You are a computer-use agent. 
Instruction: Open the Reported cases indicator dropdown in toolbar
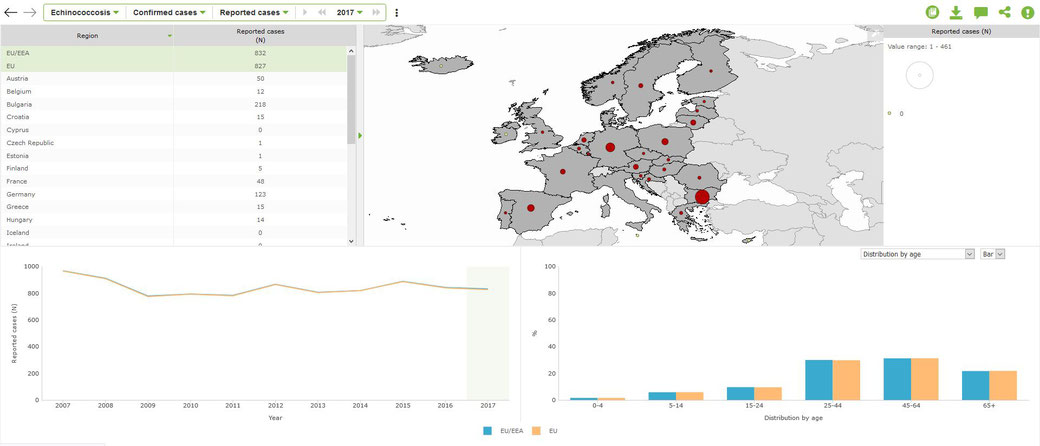254,13
